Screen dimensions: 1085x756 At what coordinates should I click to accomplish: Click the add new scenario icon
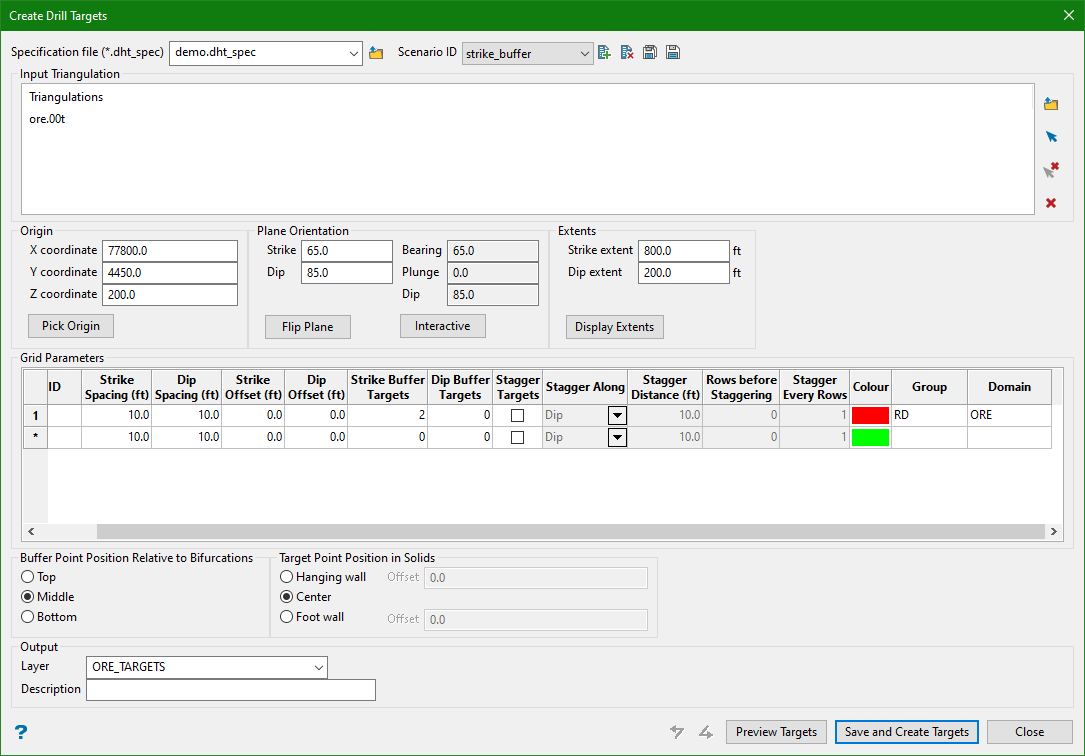click(x=604, y=53)
